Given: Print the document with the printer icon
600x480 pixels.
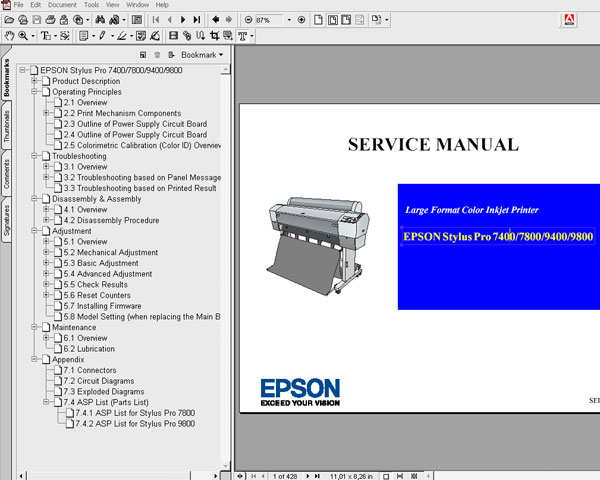Looking at the screenshot, I should point(50,20).
